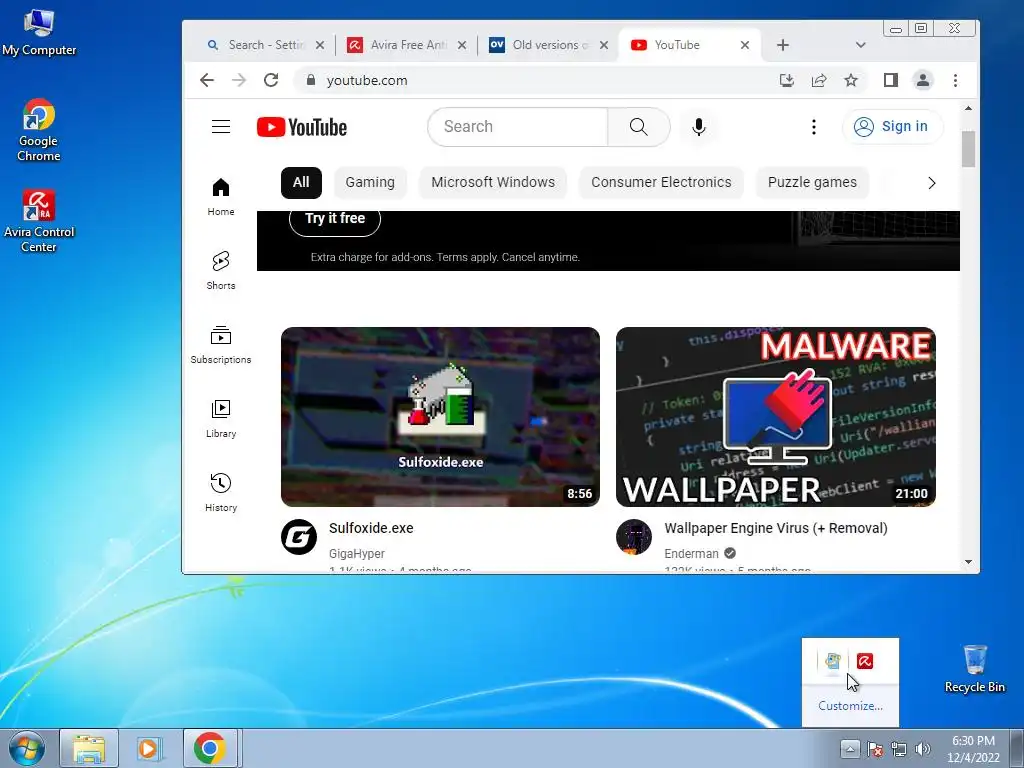This screenshot has height=768, width=1024.
Task: Click page vertical scrollbar thumb
Action: pos(968,149)
